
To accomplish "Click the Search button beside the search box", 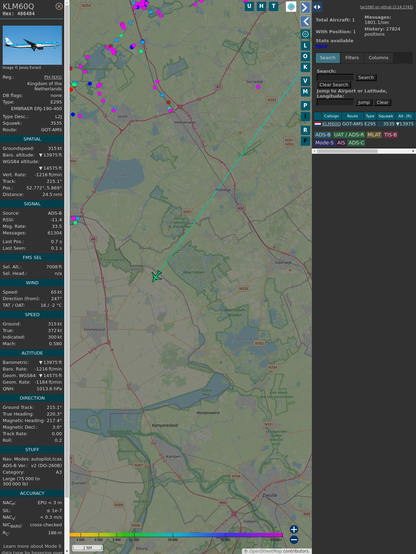I will click(x=366, y=77).
